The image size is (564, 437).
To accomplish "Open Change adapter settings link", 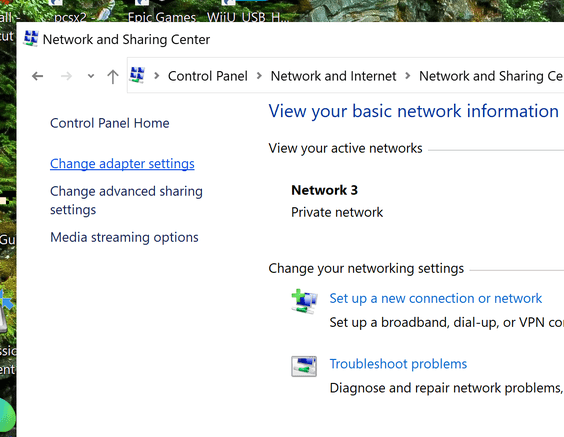I will tap(122, 164).
